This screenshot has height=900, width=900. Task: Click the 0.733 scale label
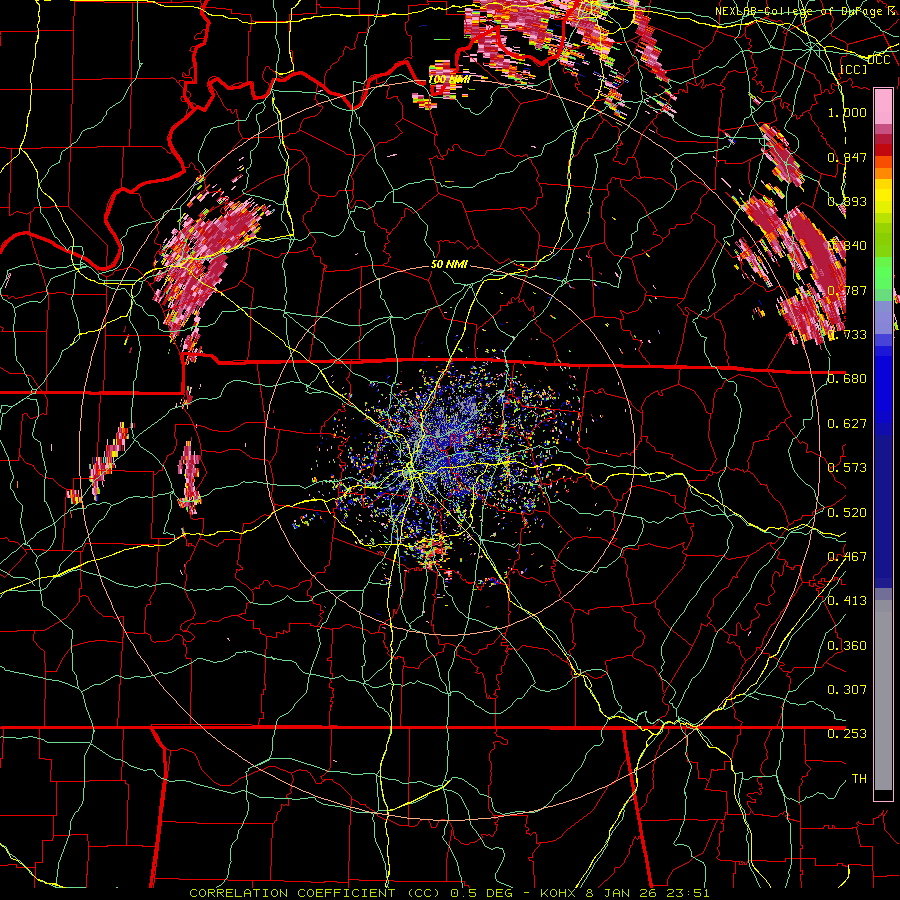coord(847,334)
